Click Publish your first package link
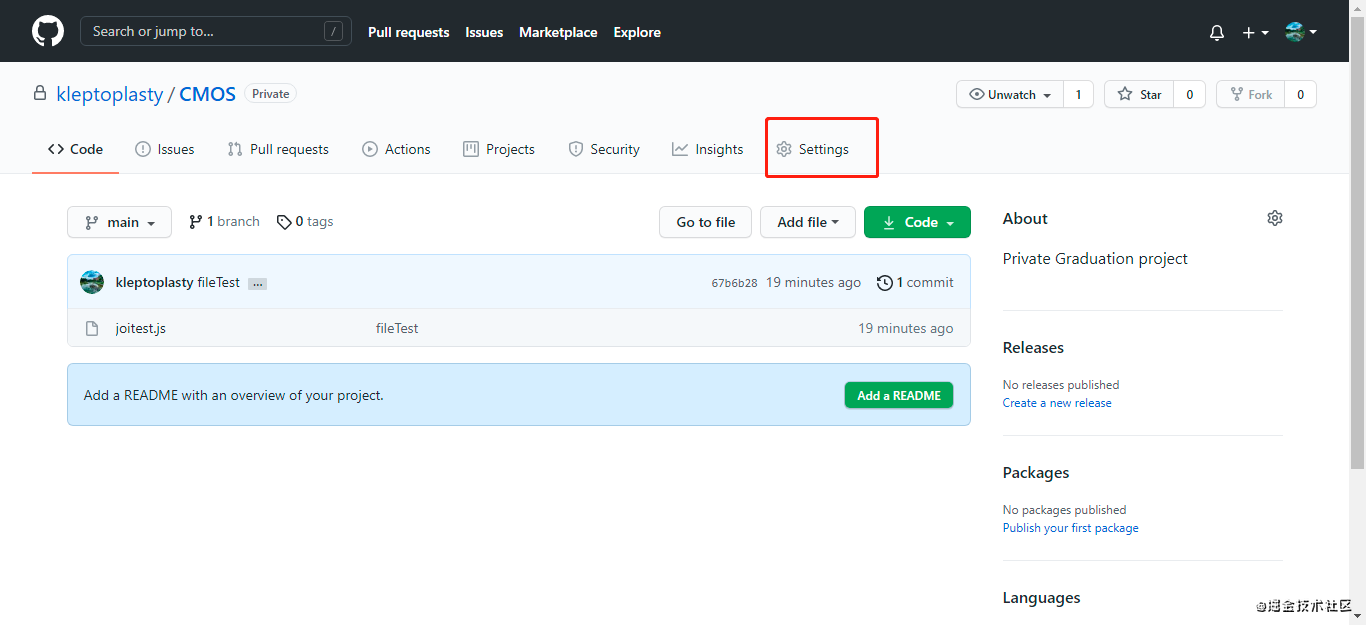 1071,528
